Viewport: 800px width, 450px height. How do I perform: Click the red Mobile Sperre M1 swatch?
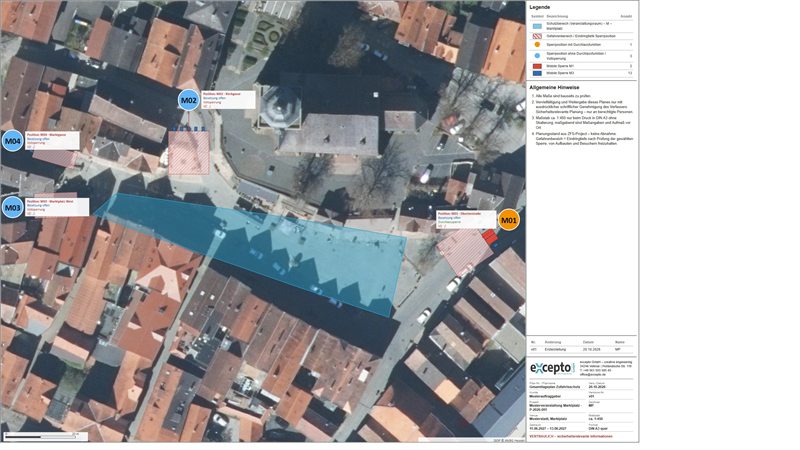[537, 66]
